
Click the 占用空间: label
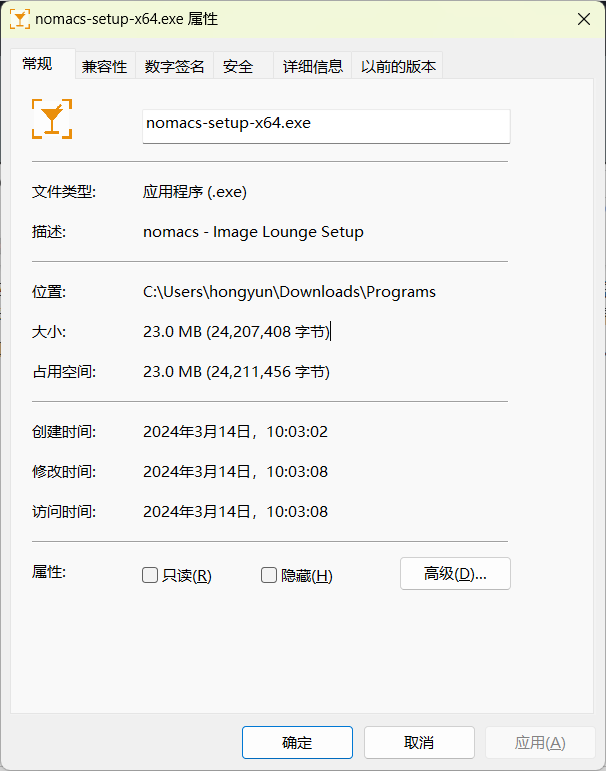click(x=64, y=372)
